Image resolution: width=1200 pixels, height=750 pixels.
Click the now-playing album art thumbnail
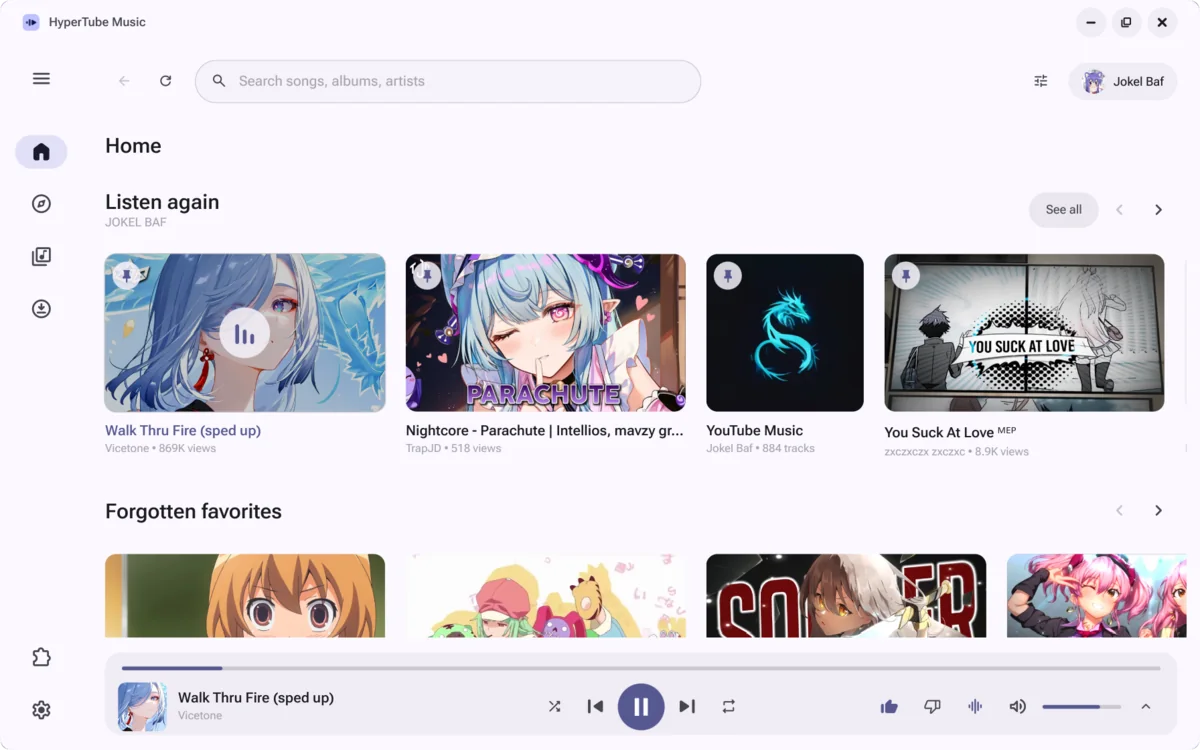tap(142, 707)
